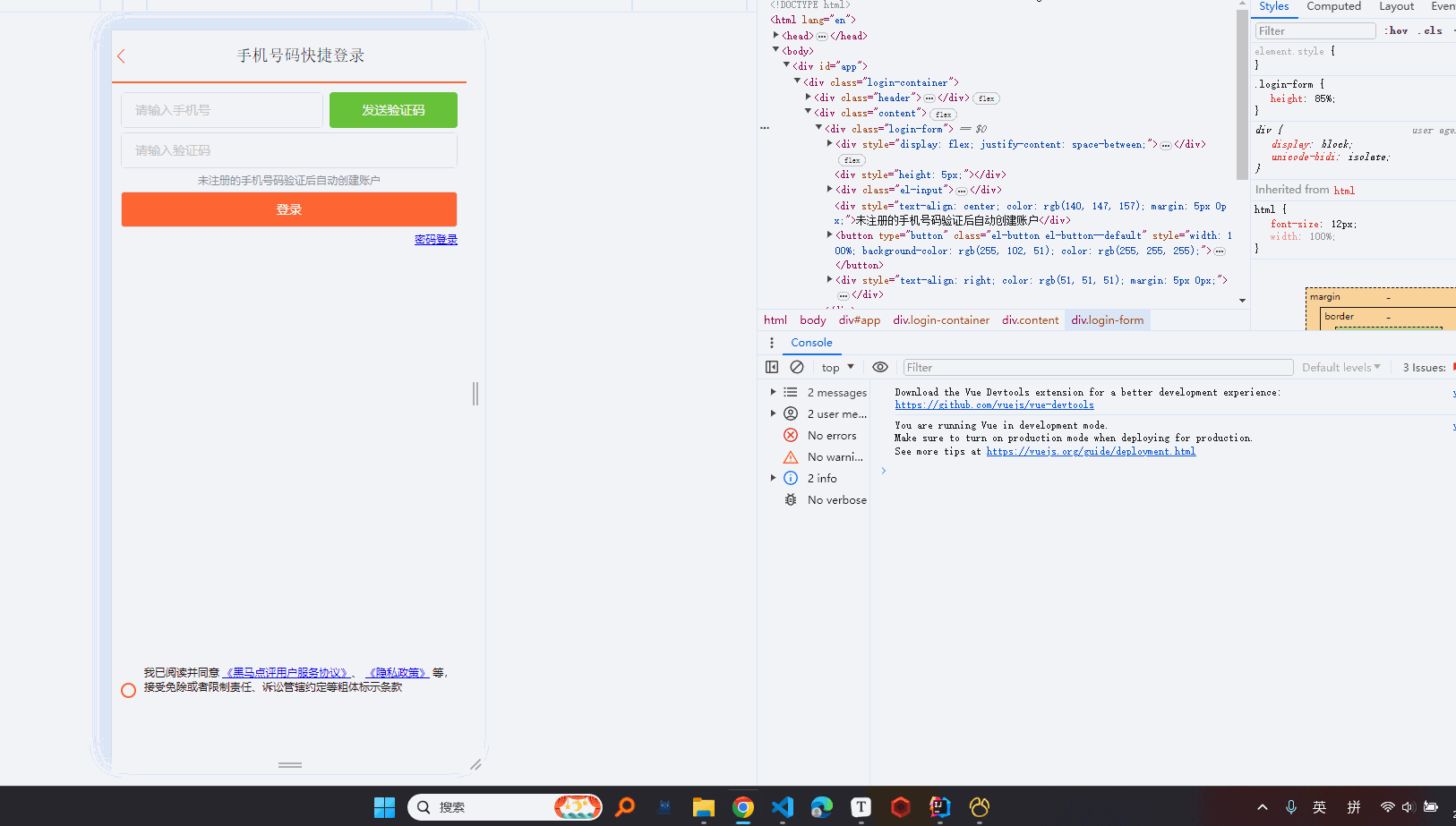Image resolution: width=1456 pixels, height=826 pixels.
Task: Collapse the div class content node
Action: 809,112
